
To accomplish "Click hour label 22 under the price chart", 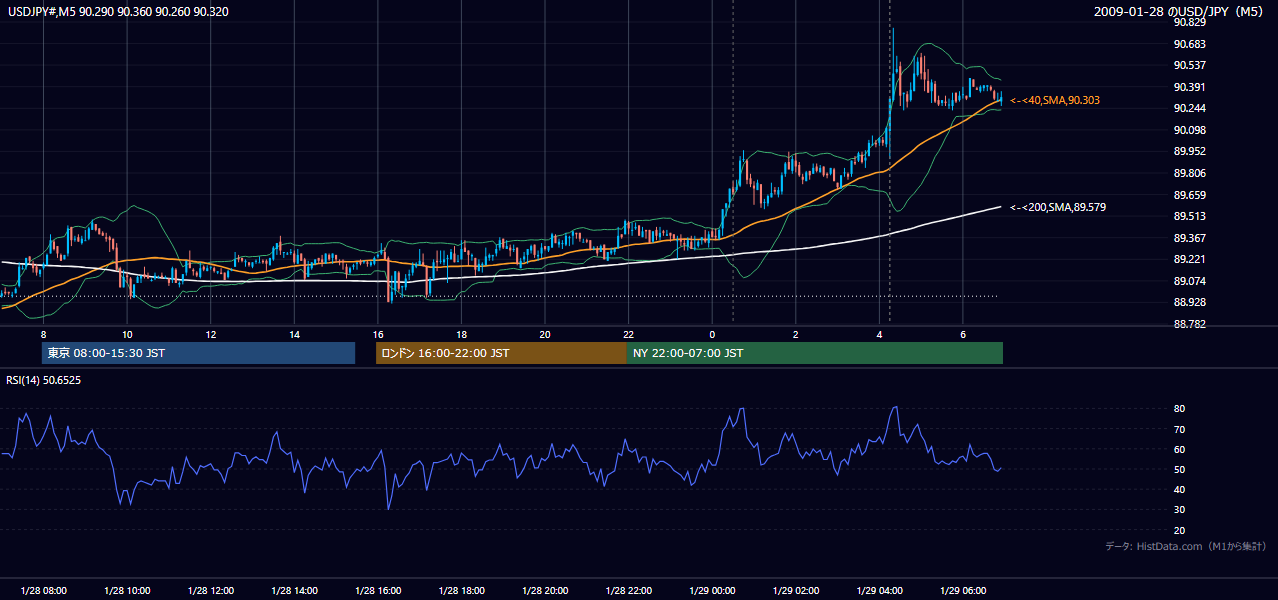I will coord(628,334).
